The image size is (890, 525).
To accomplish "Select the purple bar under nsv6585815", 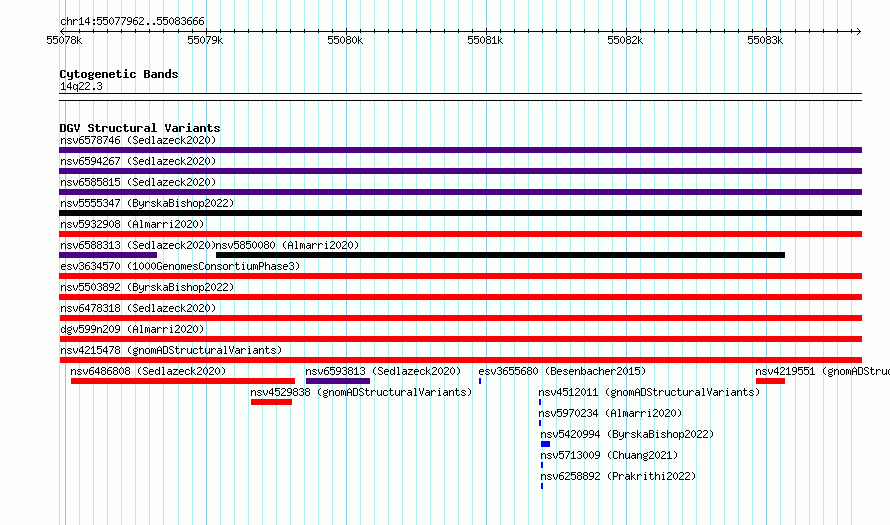I will coord(460,192).
